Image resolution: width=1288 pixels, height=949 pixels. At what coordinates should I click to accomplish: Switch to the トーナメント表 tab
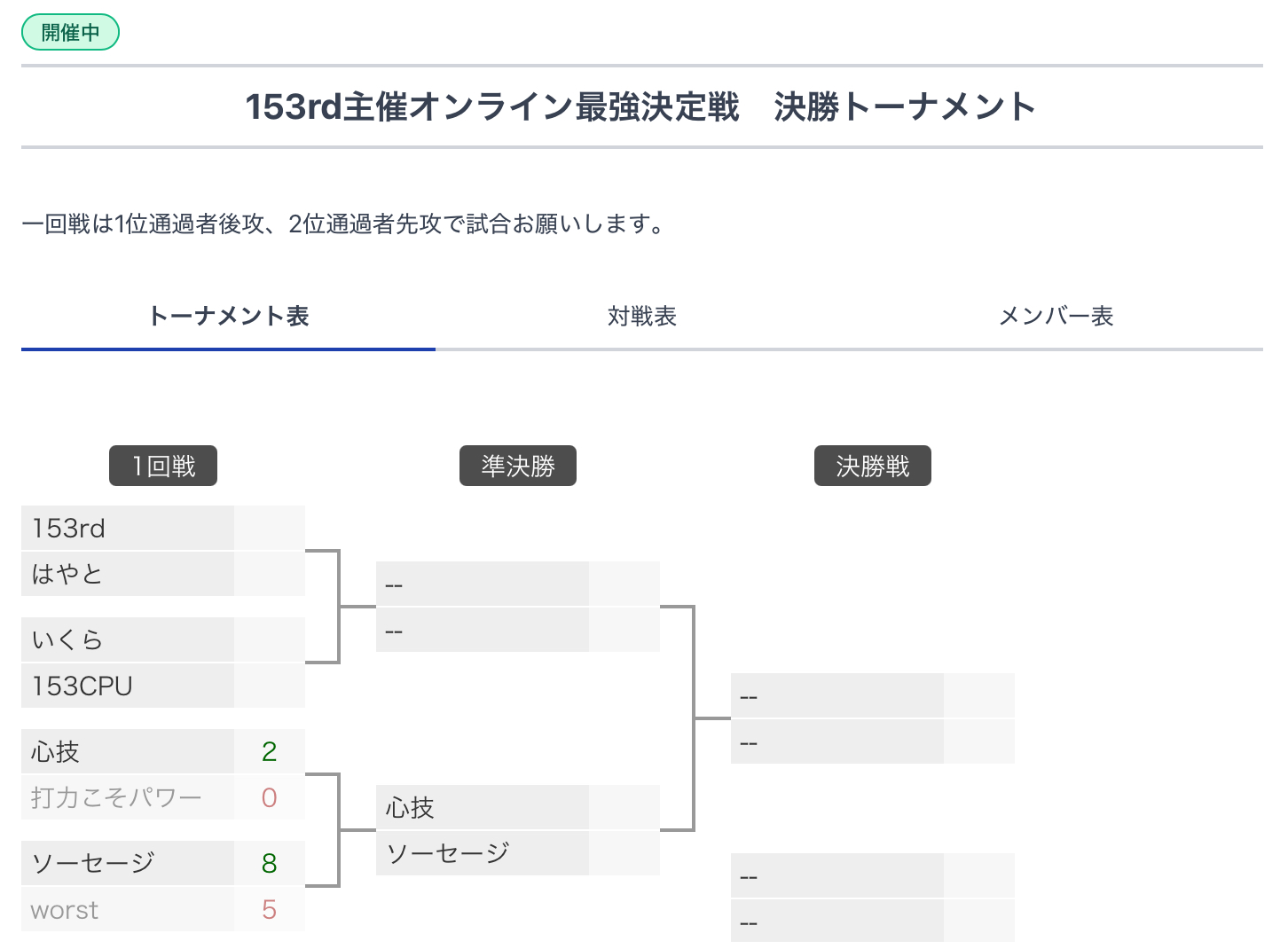pos(228,316)
